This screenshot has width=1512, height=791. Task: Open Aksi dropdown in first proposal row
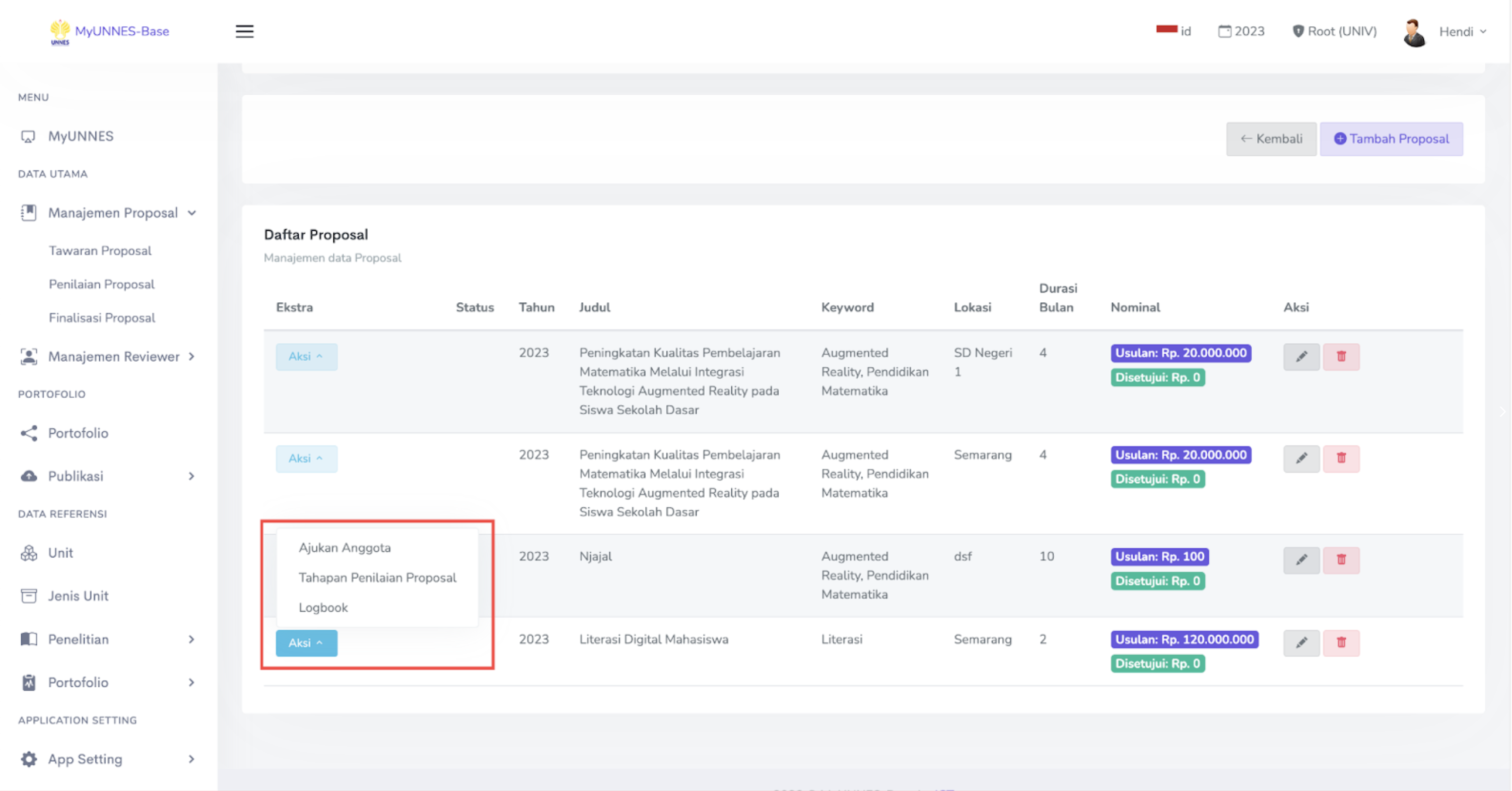click(306, 356)
